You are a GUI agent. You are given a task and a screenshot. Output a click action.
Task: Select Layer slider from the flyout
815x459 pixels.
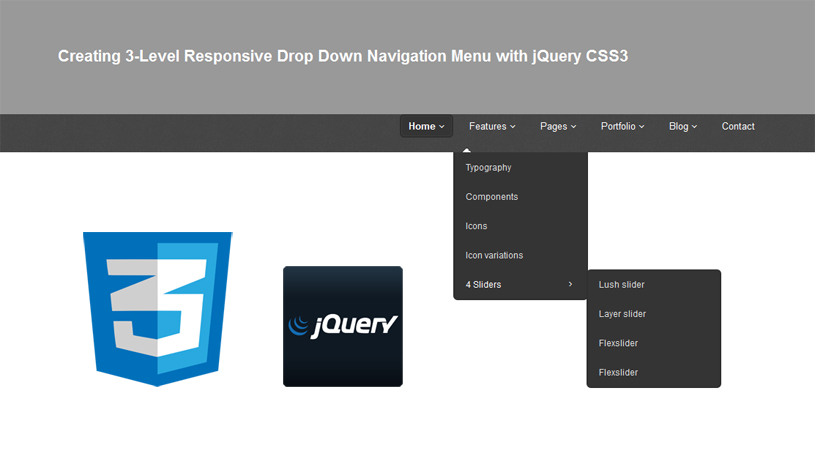pos(622,314)
